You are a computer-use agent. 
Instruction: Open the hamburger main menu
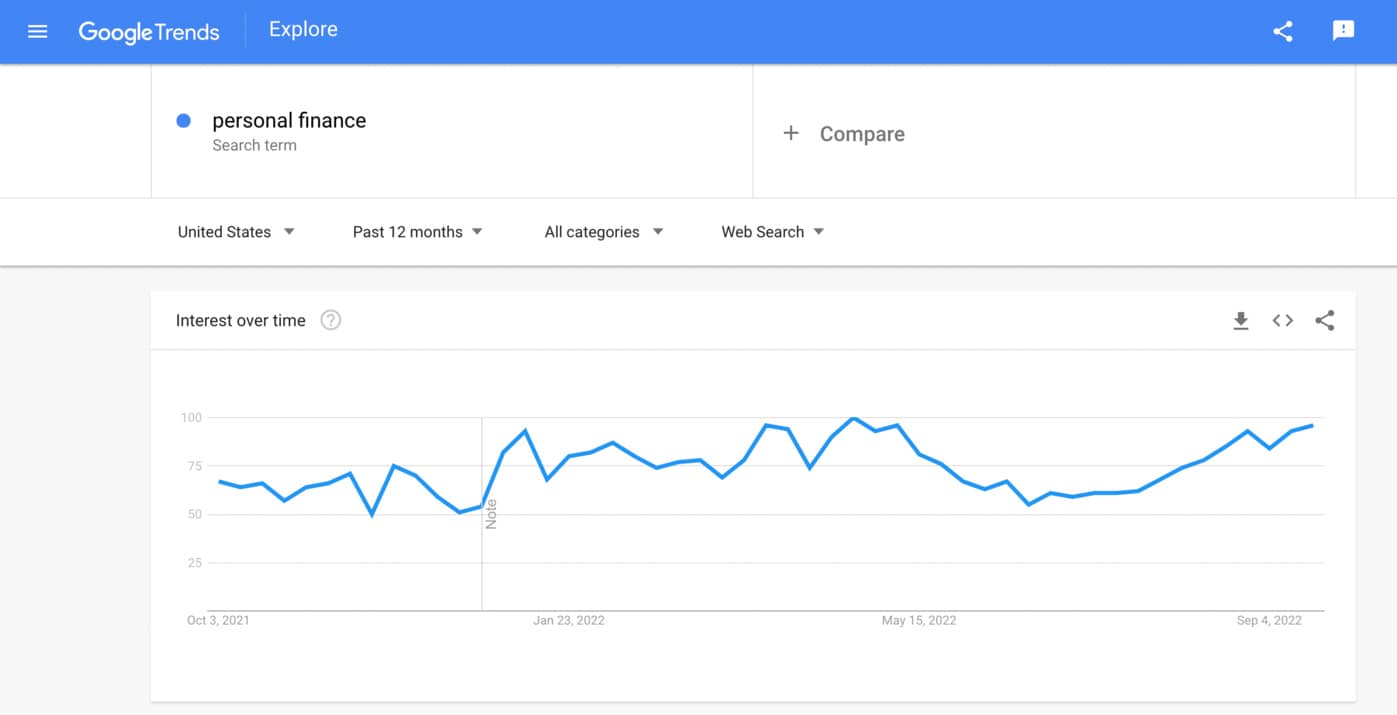(38, 31)
